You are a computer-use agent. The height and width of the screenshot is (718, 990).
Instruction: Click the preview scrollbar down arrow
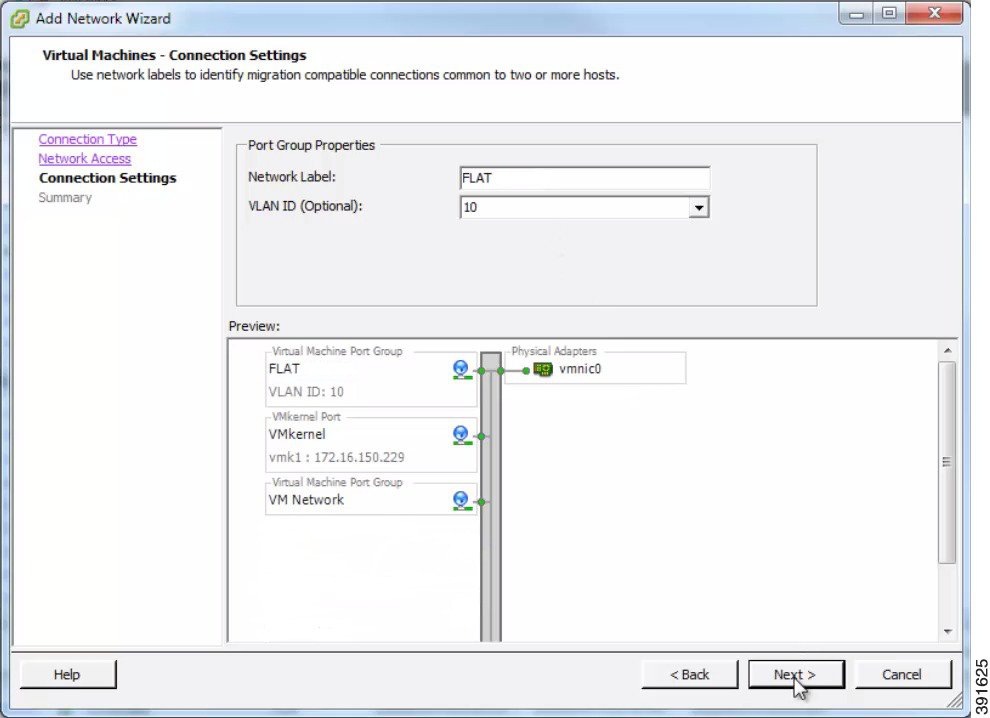[x=947, y=631]
